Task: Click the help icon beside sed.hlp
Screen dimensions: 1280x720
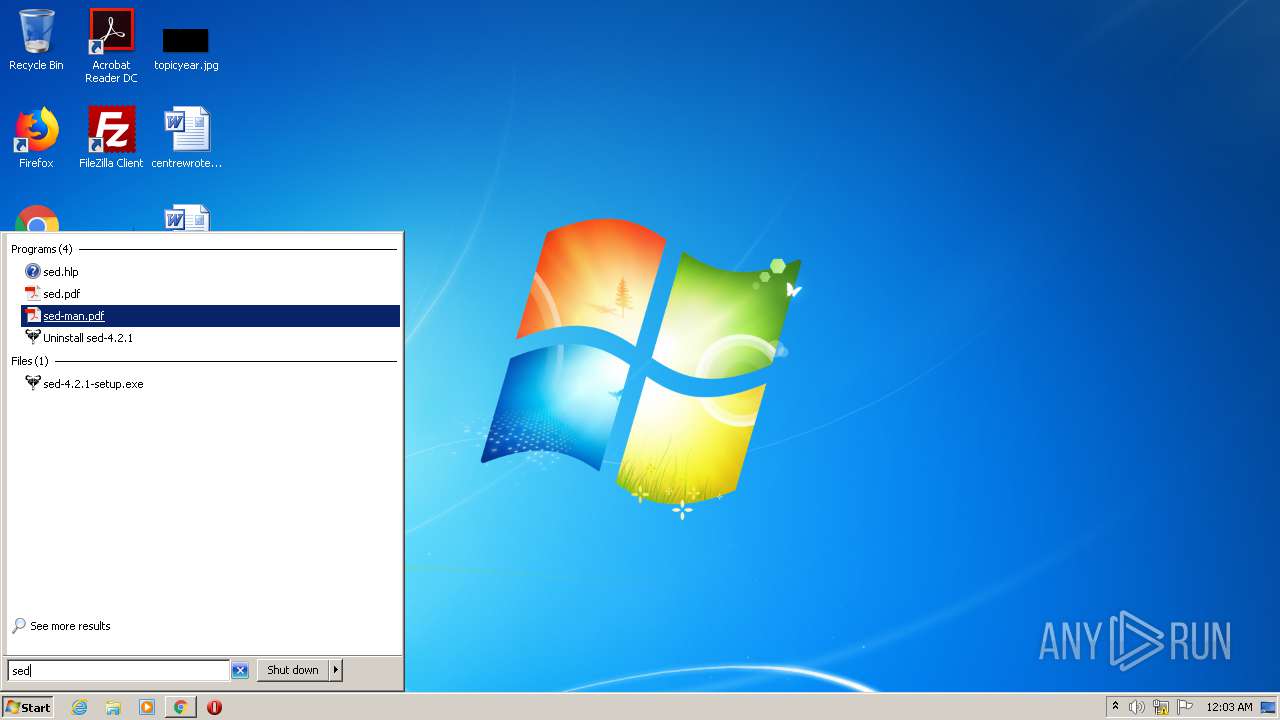Action: 33,272
